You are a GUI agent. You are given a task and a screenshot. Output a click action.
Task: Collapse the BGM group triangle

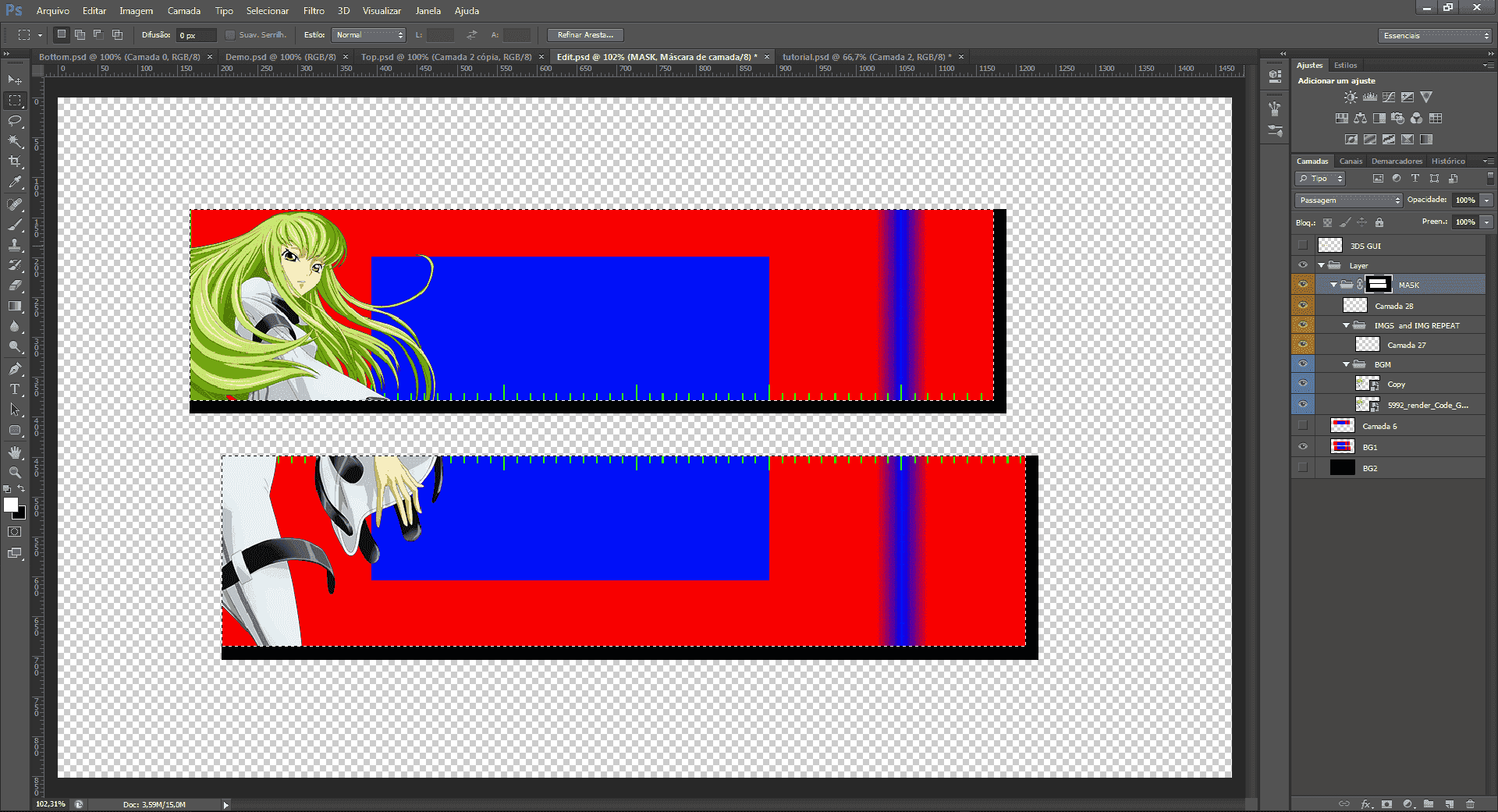pos(1347,364)
